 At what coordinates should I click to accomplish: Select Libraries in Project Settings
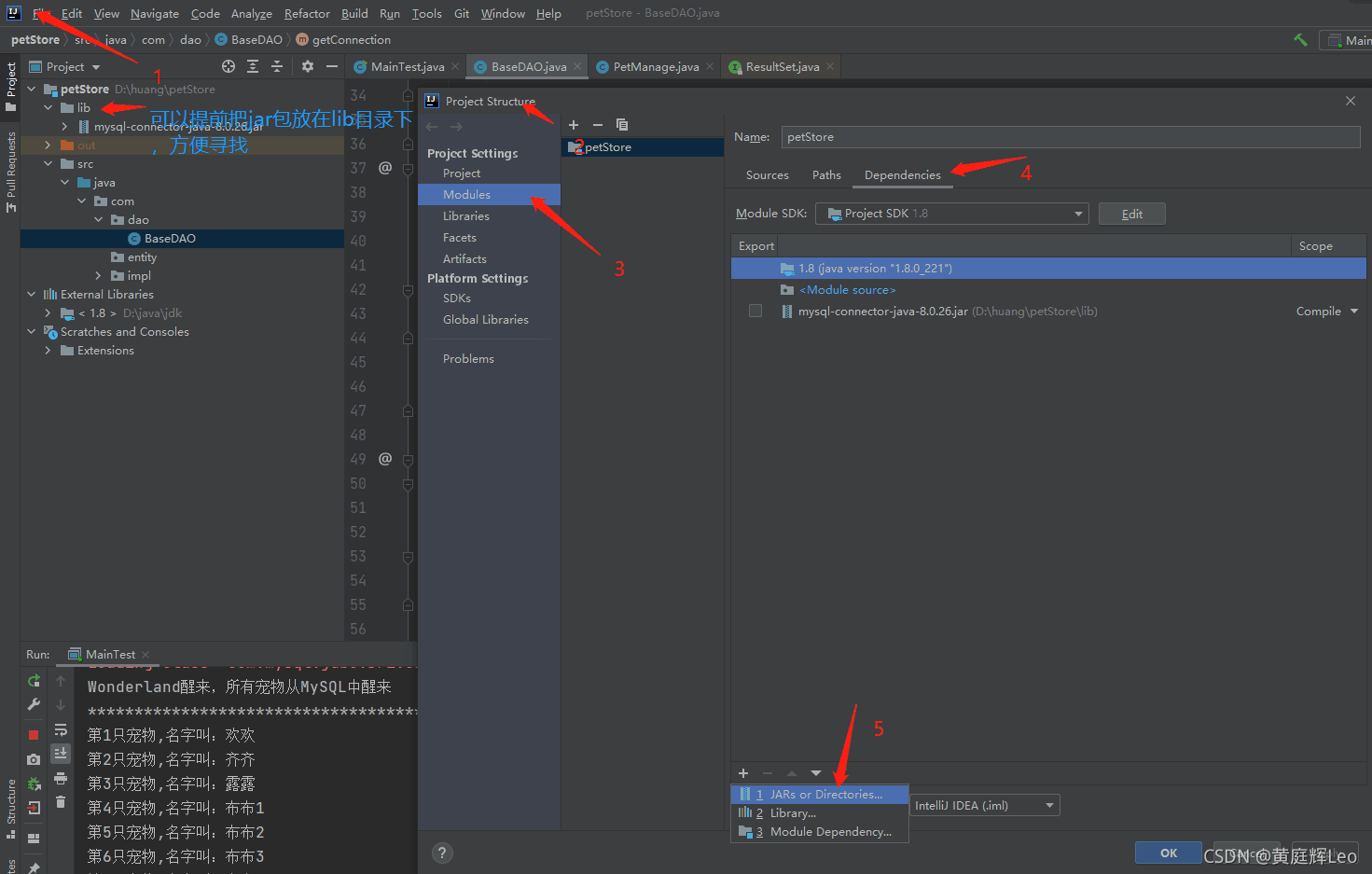(466, 215)
